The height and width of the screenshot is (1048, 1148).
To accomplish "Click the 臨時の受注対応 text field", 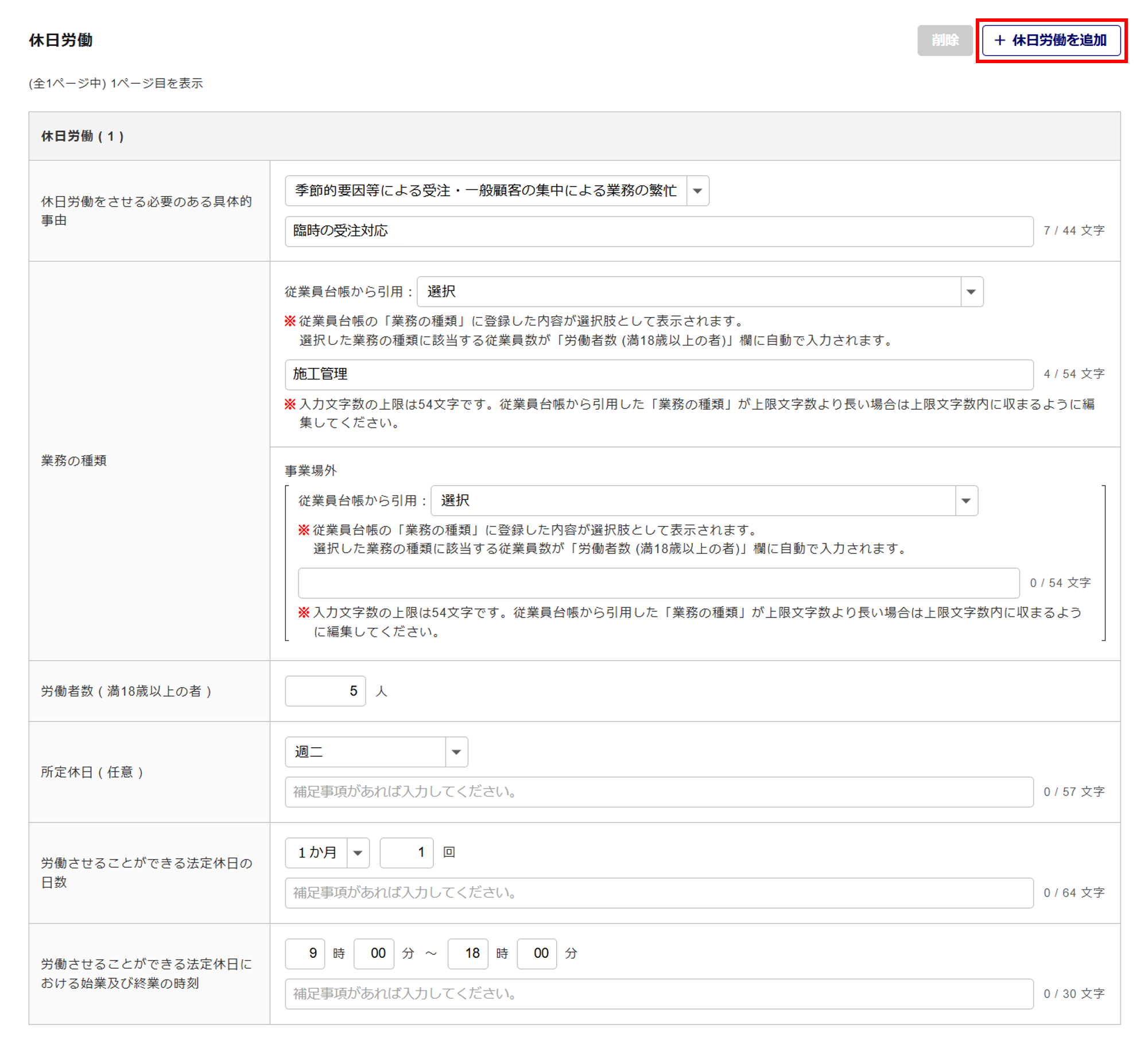I will [658, 231].
